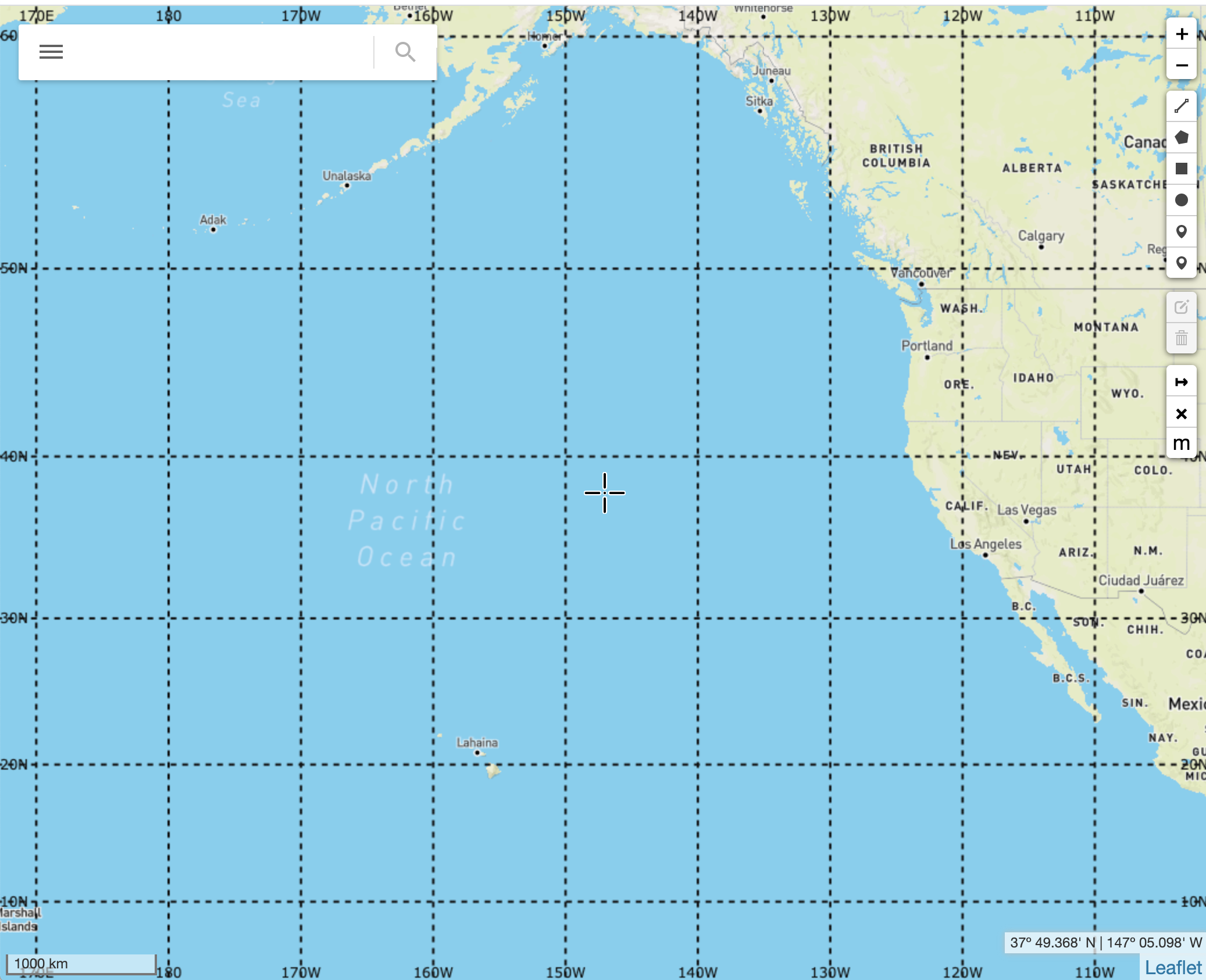Click the Adak map label
This screenshot has height=980, width=1206.
pyautogui.click(x=213, y=220)
